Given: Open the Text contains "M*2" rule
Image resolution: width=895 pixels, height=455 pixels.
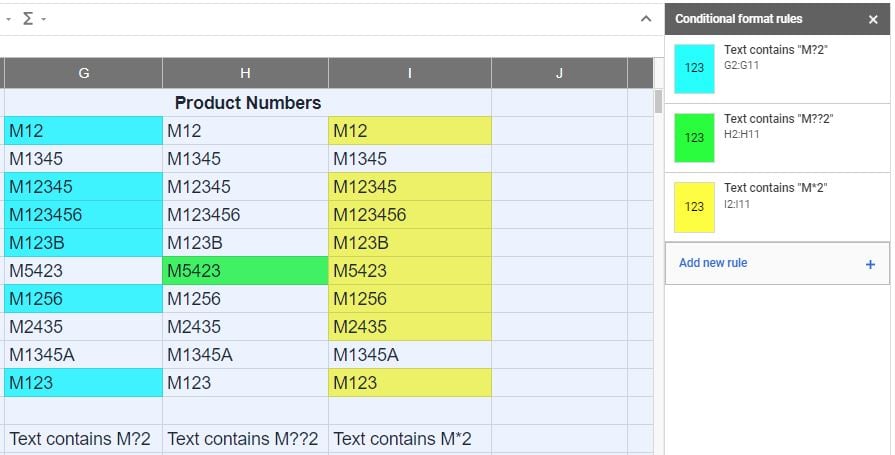Looking at the screenshot, I should [777, 207].
